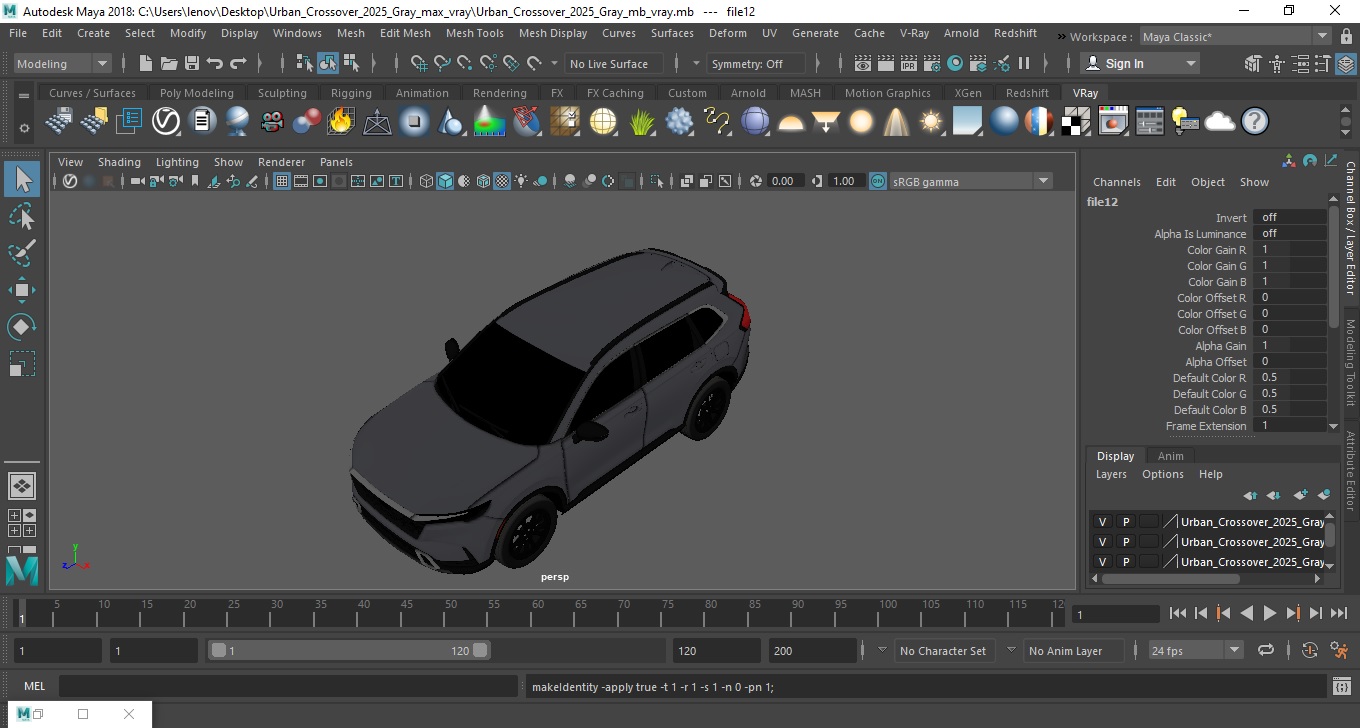Toggle the sRGB gamma color management button

click(x=877, y=181)
